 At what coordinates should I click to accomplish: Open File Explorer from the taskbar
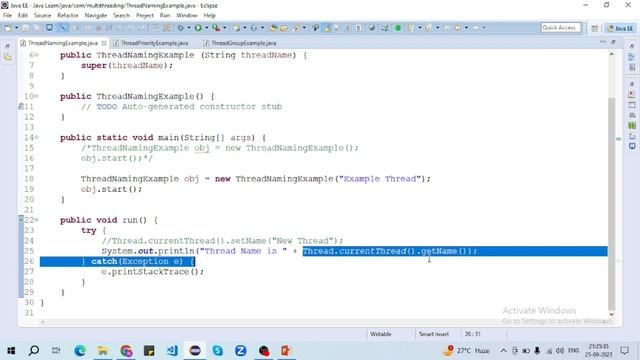[x=103, y=351]
